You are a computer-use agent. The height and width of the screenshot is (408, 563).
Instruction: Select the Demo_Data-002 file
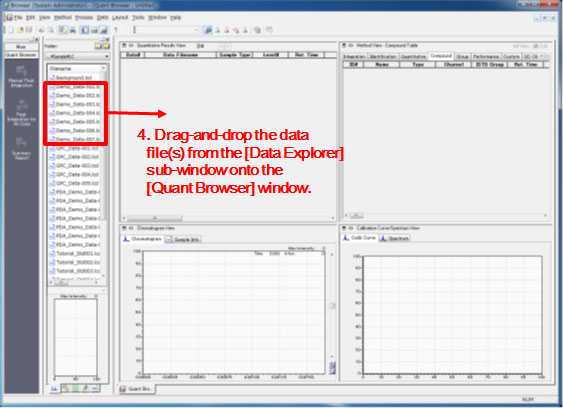click(74, 96)
